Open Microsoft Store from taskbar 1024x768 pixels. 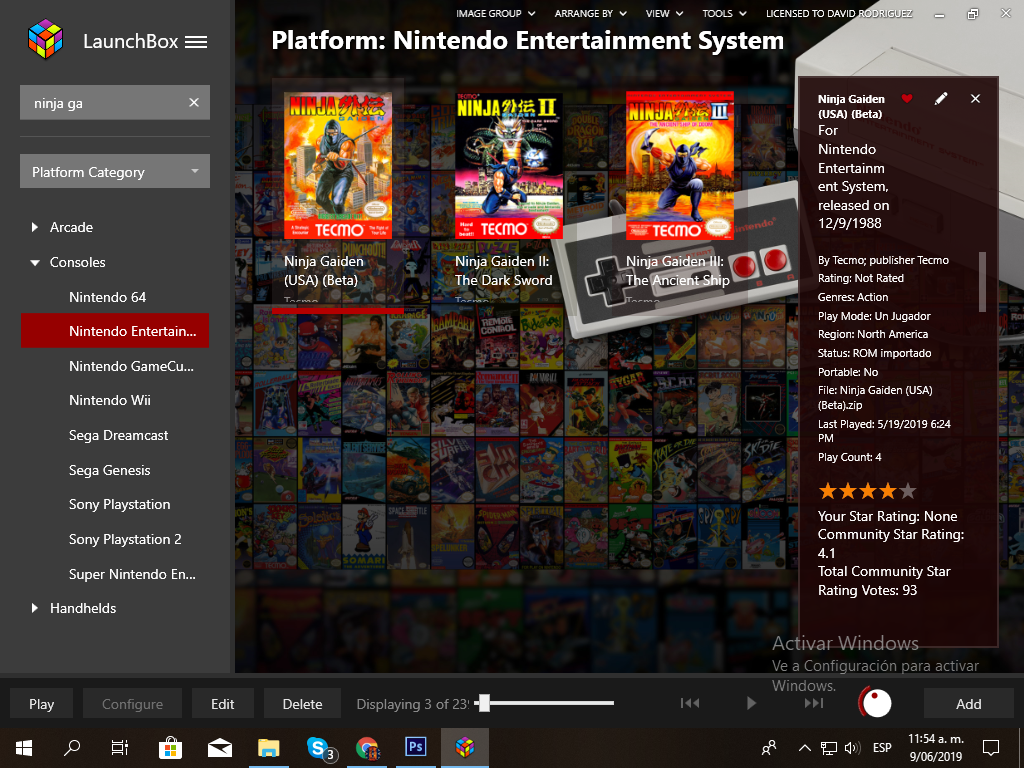(170, 748)
